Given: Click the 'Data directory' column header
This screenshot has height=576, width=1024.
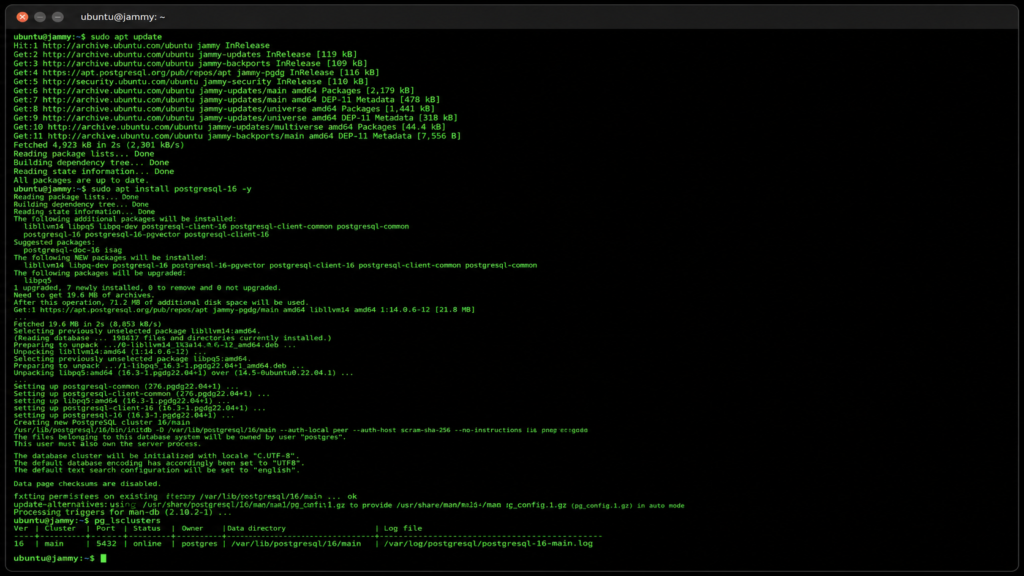Looking at the screenshot, I should tap(257, 528).
